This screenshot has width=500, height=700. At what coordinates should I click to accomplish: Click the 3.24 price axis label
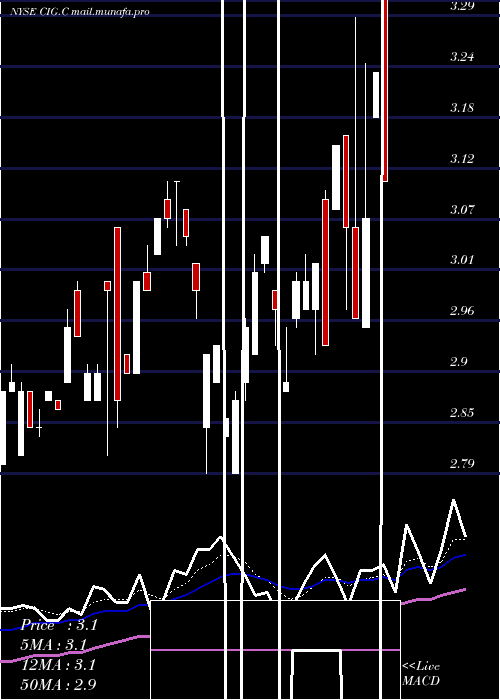462,57
